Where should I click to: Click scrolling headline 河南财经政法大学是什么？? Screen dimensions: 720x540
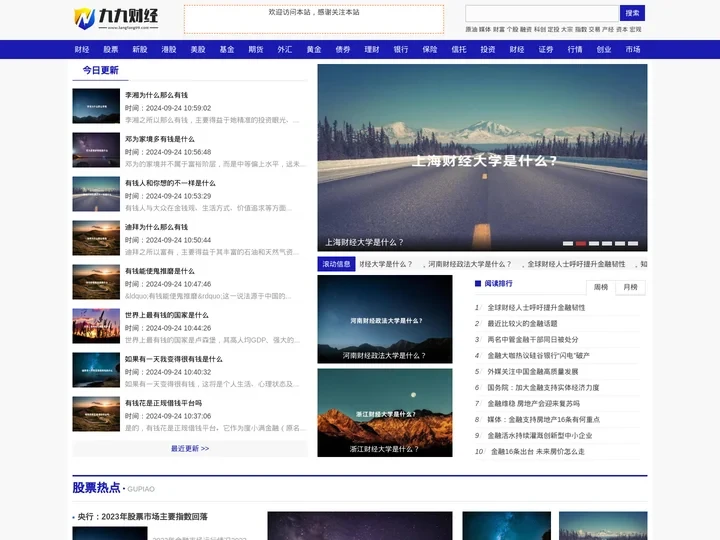click(x=470, y=264)
